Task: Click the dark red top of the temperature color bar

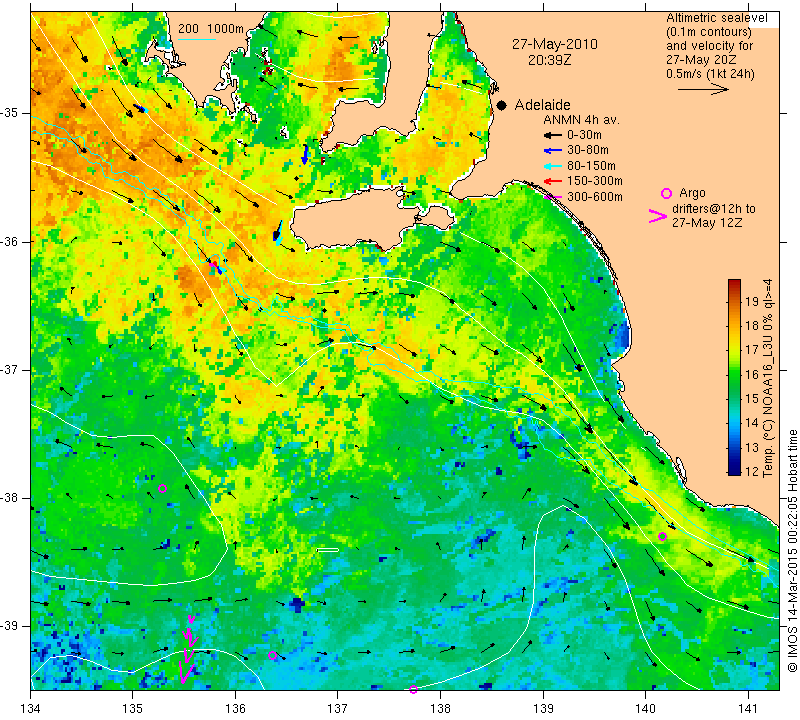Action: point(734,282)
